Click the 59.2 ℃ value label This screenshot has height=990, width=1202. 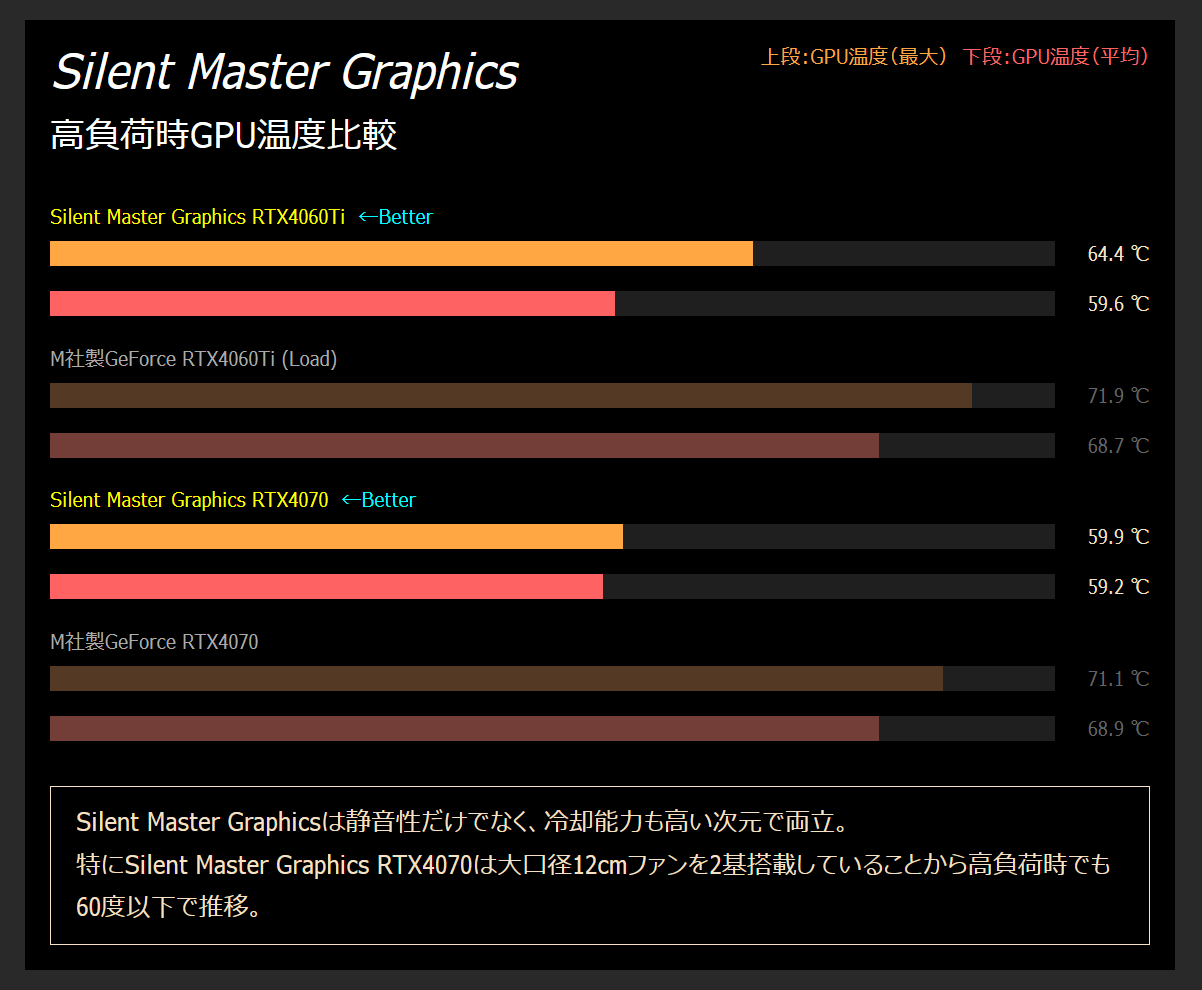coord(1118,587)
